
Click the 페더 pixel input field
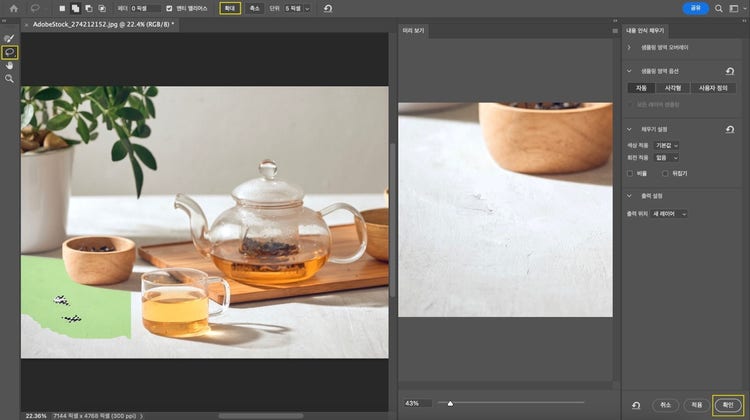[145, 8]
